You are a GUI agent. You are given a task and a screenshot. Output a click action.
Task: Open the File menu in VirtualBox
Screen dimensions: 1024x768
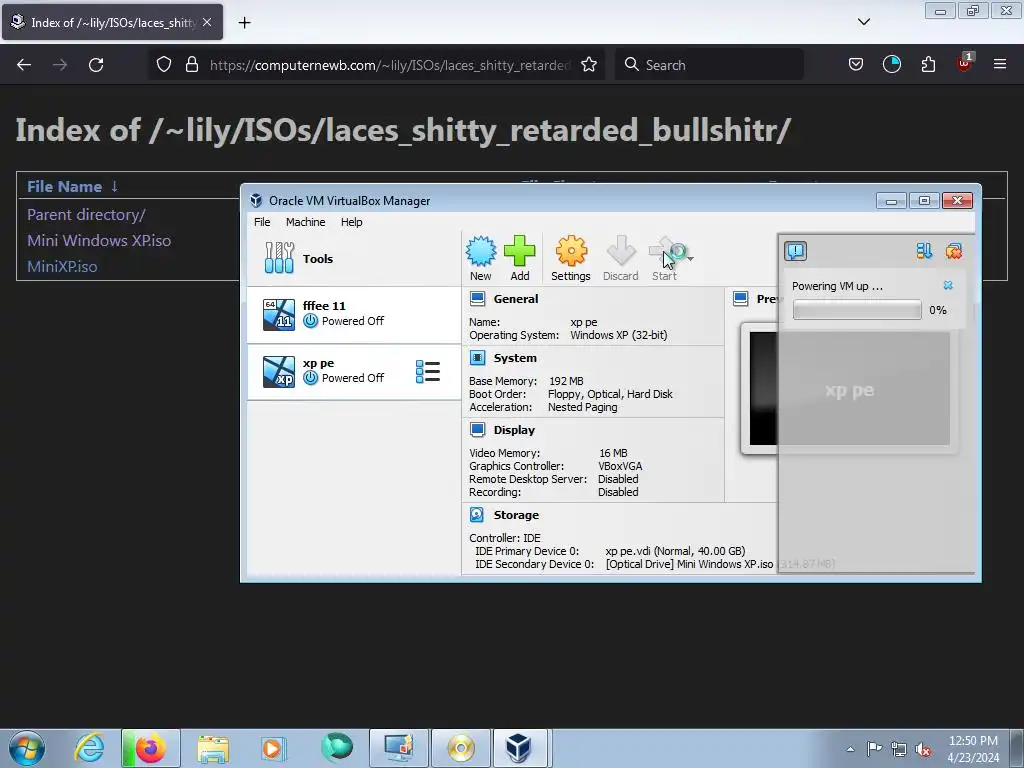pos(262,222)
